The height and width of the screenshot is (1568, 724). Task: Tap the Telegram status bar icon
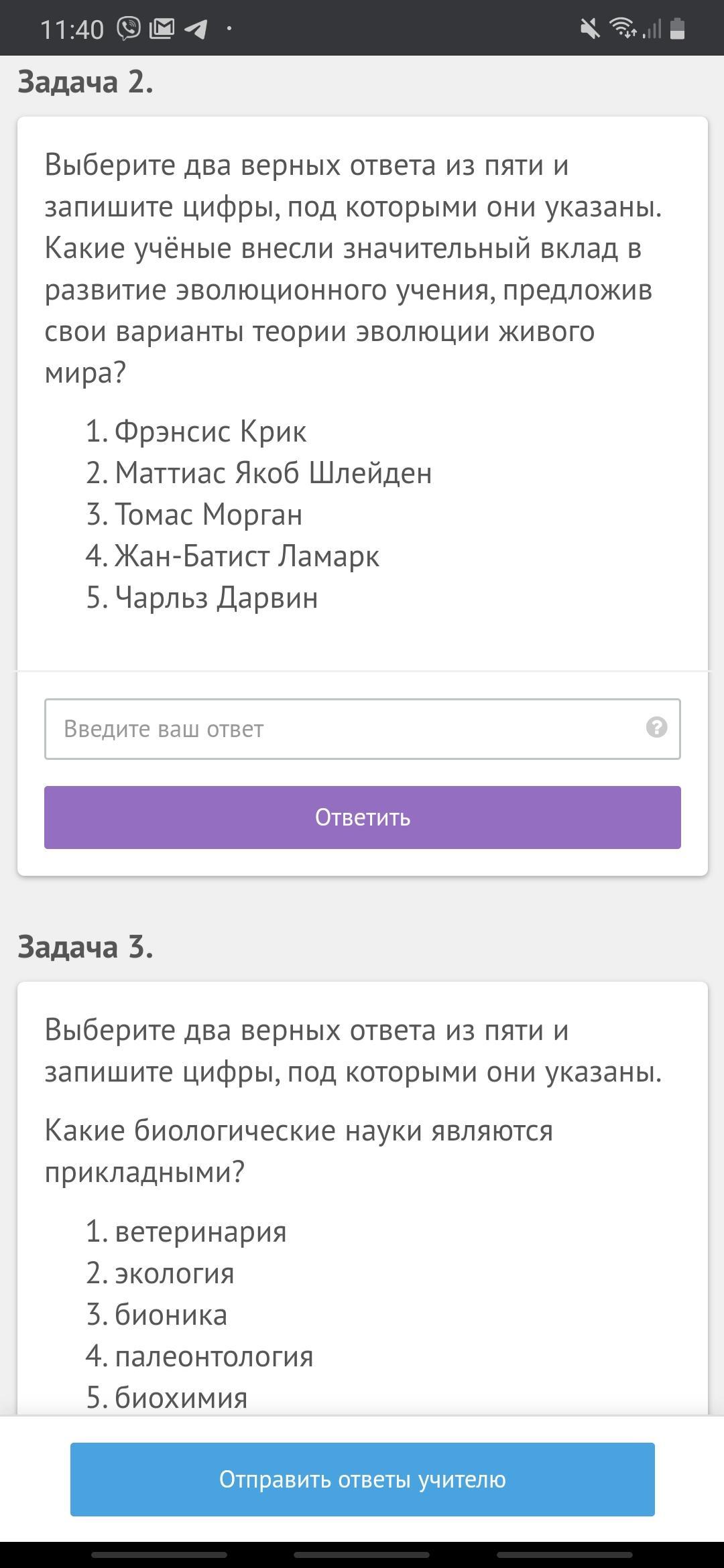195,29
